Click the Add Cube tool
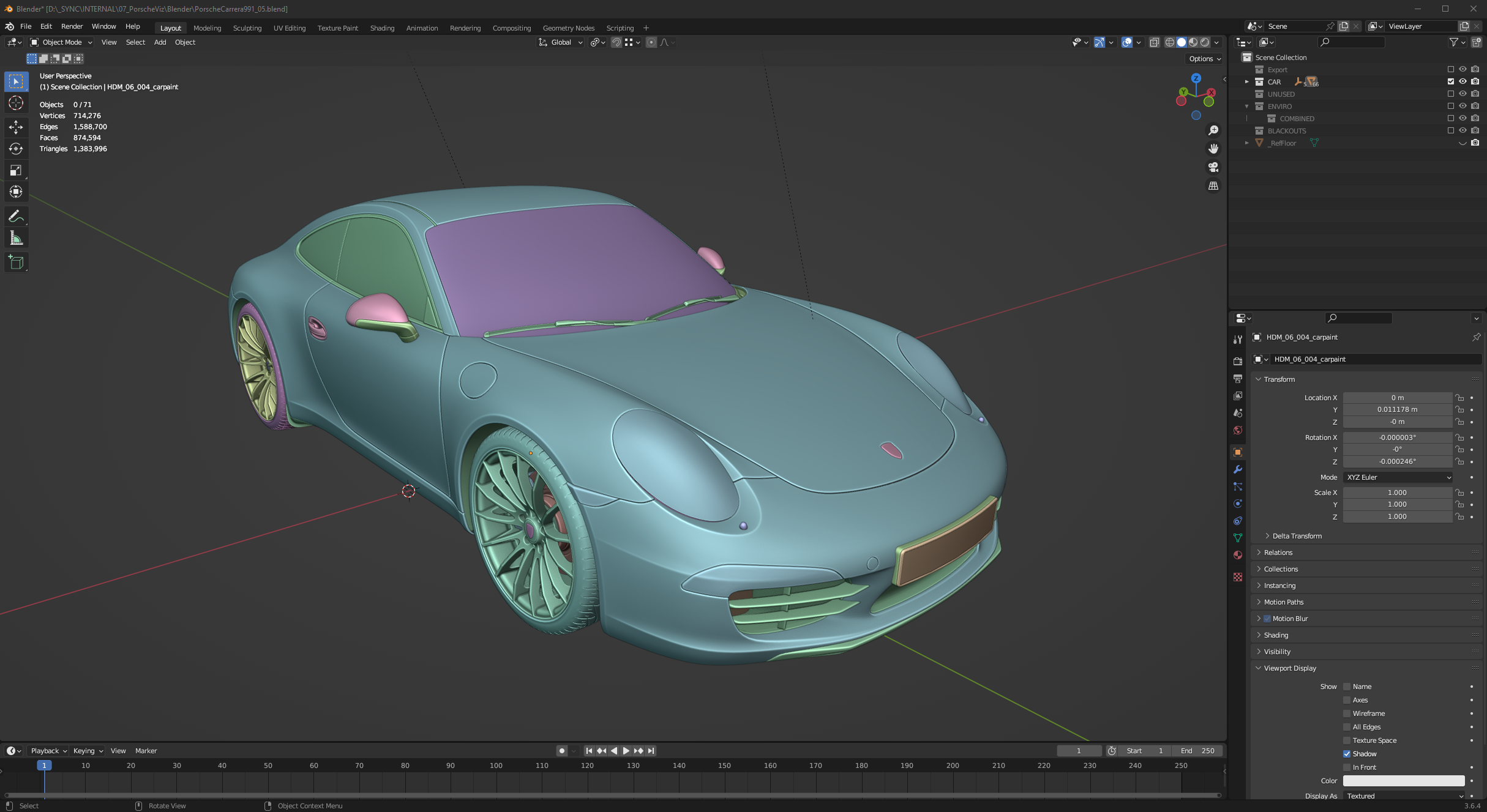 click(x=16, y=263)
